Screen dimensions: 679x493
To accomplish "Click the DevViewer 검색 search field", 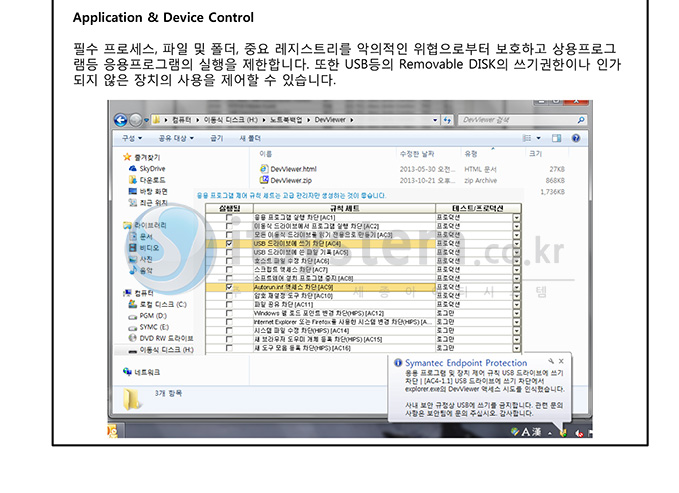I will 517,120.
